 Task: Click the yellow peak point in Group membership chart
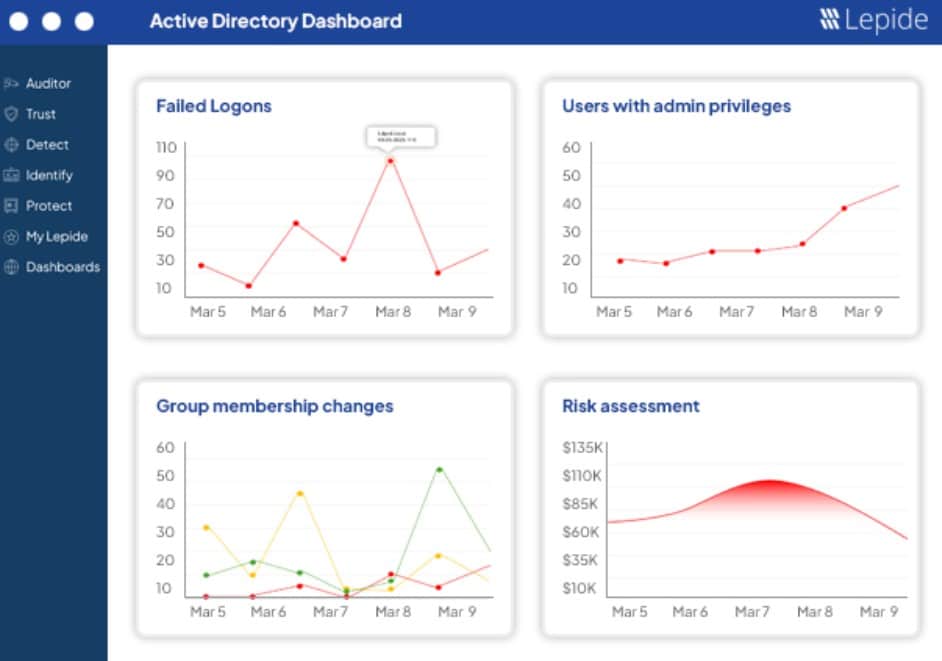(300, 493)
